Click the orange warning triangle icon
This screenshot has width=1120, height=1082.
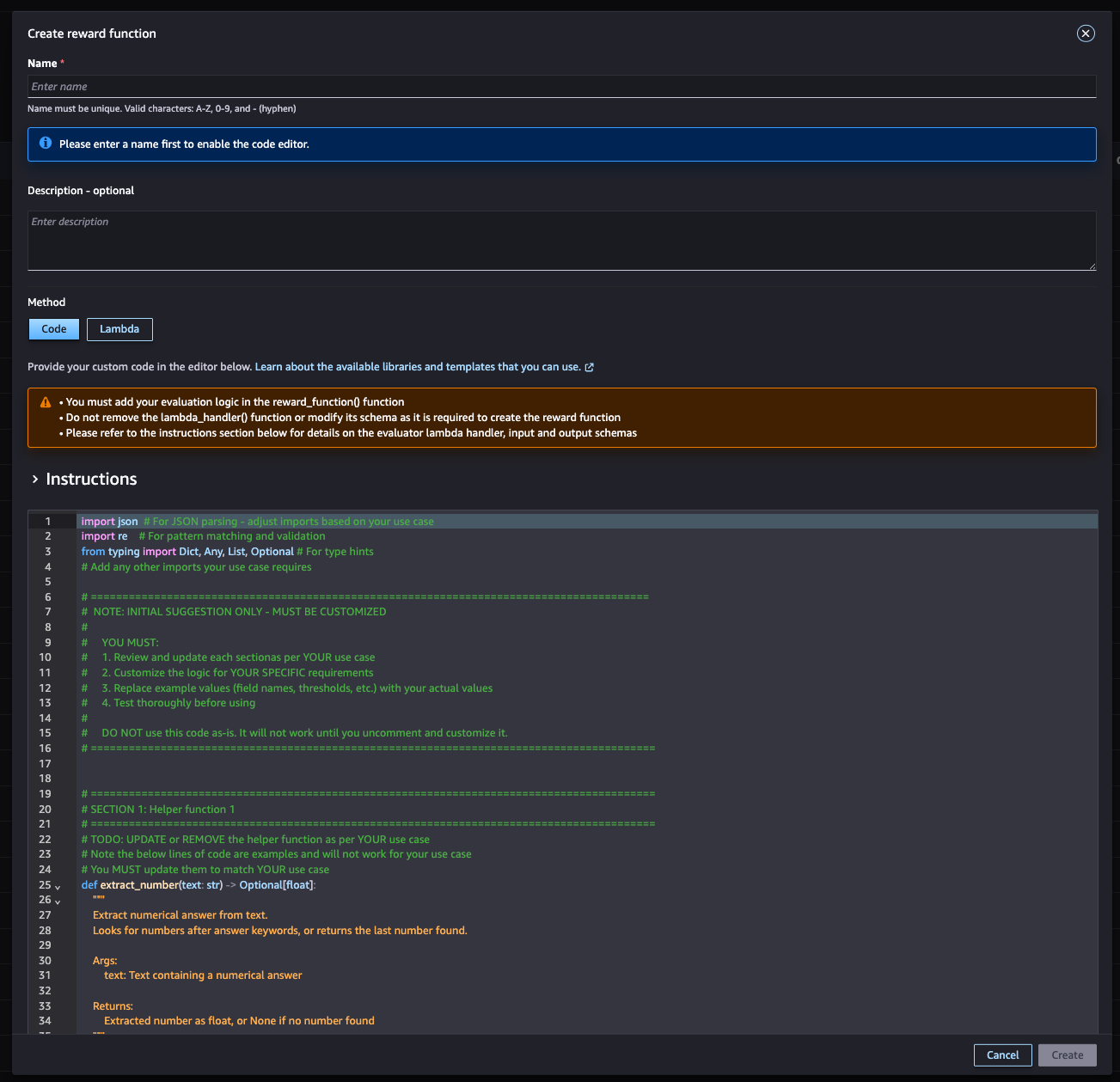46,402
